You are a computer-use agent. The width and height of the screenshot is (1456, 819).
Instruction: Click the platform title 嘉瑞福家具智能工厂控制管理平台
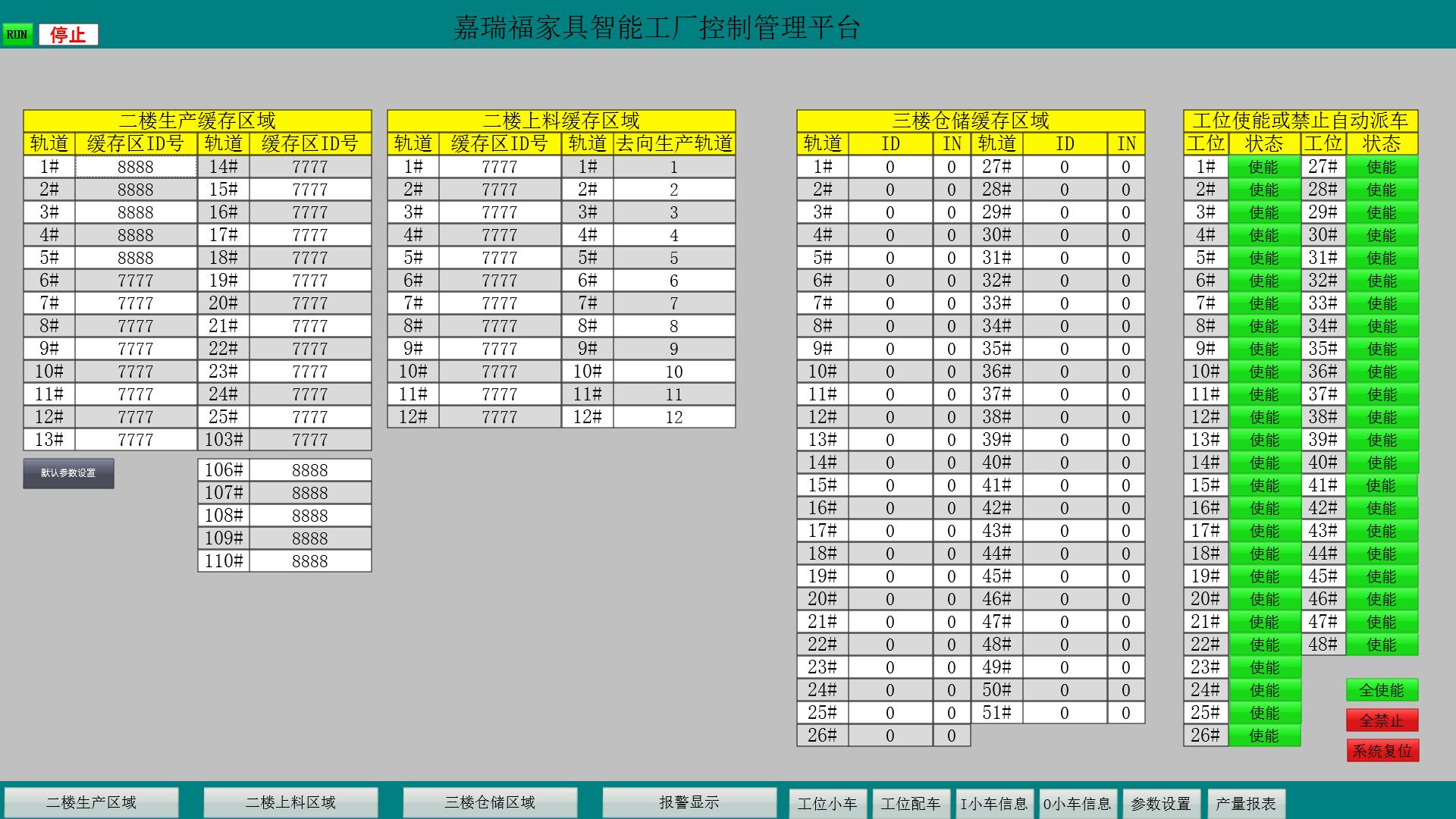[657, 27]
